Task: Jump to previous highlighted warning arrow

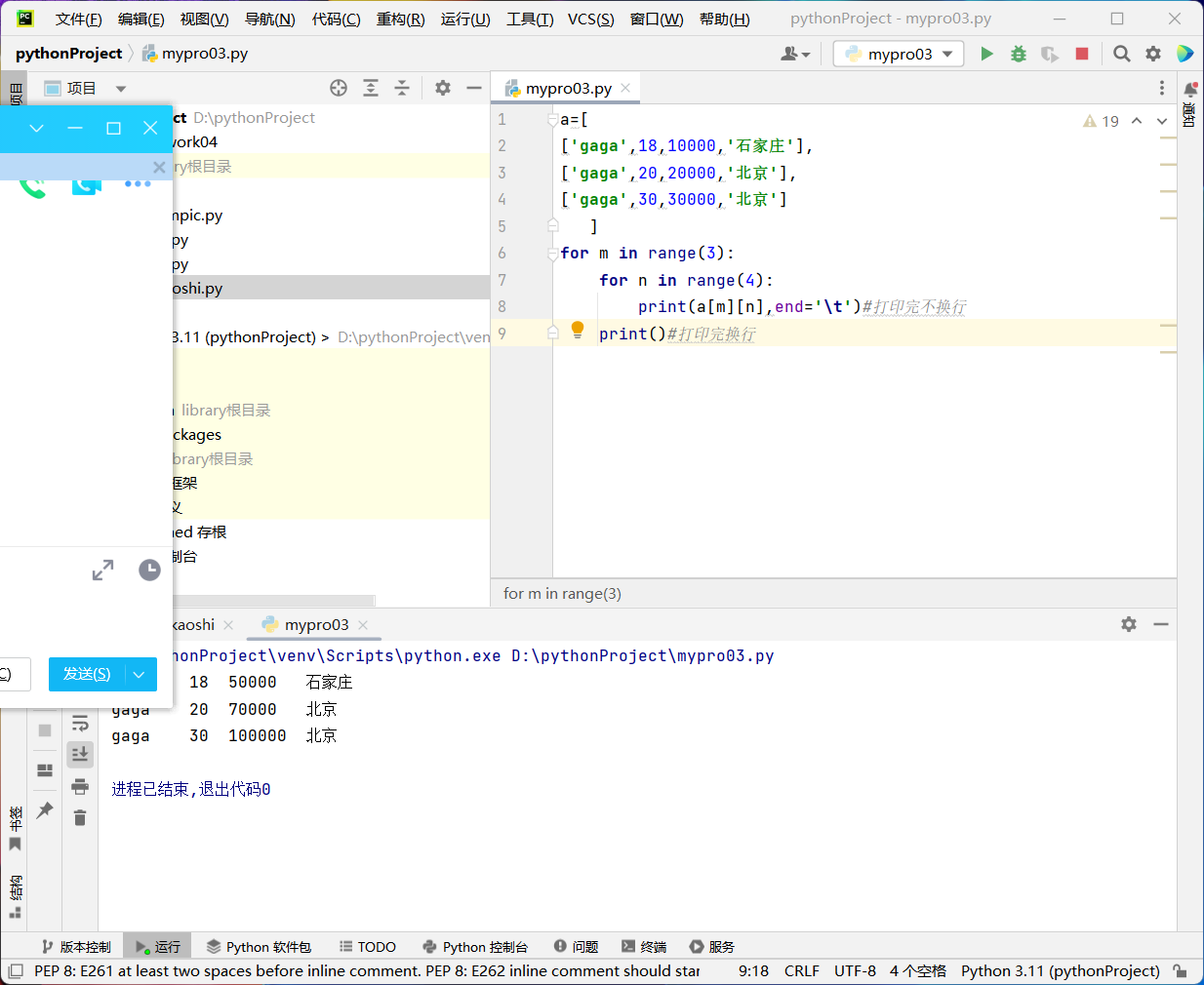Action: pos(1137,121)
